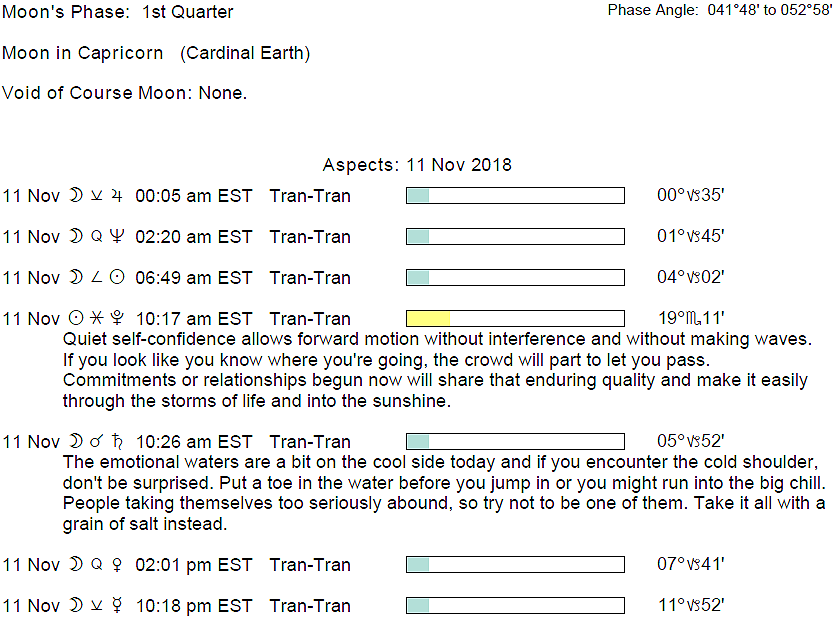
Task: Click the "Moon's Phase: 1st Quarter" line
Action: click(x=118, y=13)
